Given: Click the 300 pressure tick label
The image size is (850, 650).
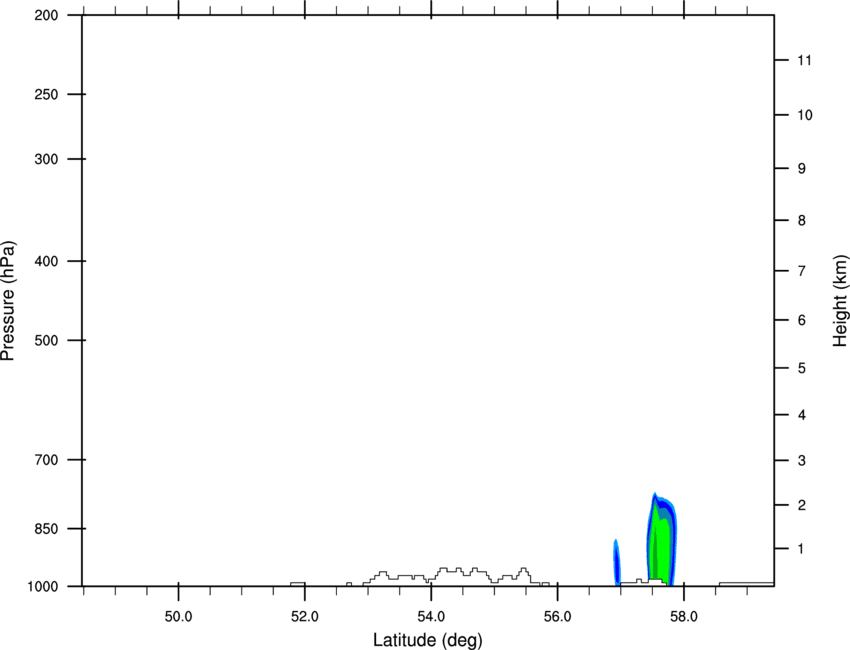Looking at the screenshot, I should click(x=46, y=159).
